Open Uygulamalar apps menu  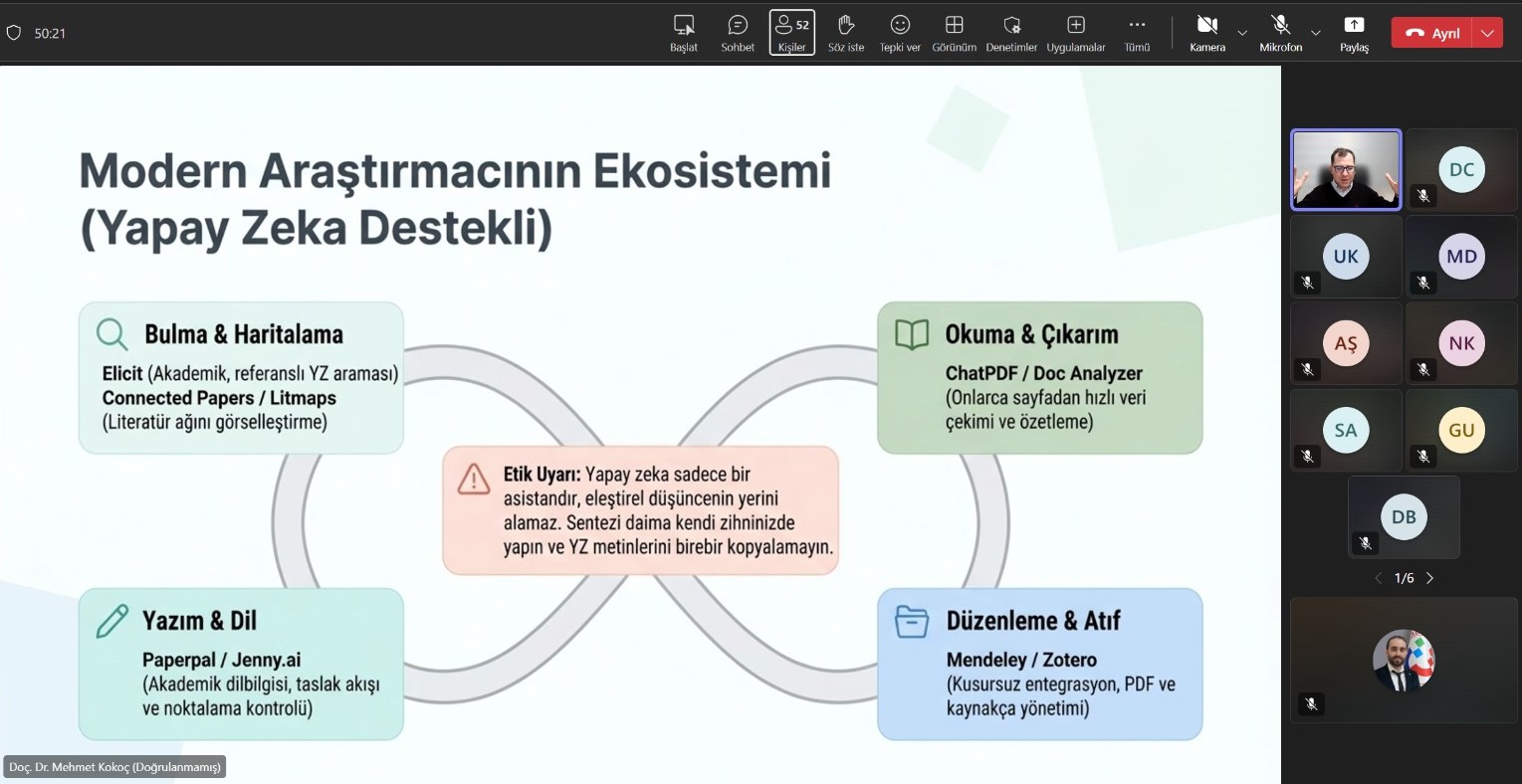1076,32
